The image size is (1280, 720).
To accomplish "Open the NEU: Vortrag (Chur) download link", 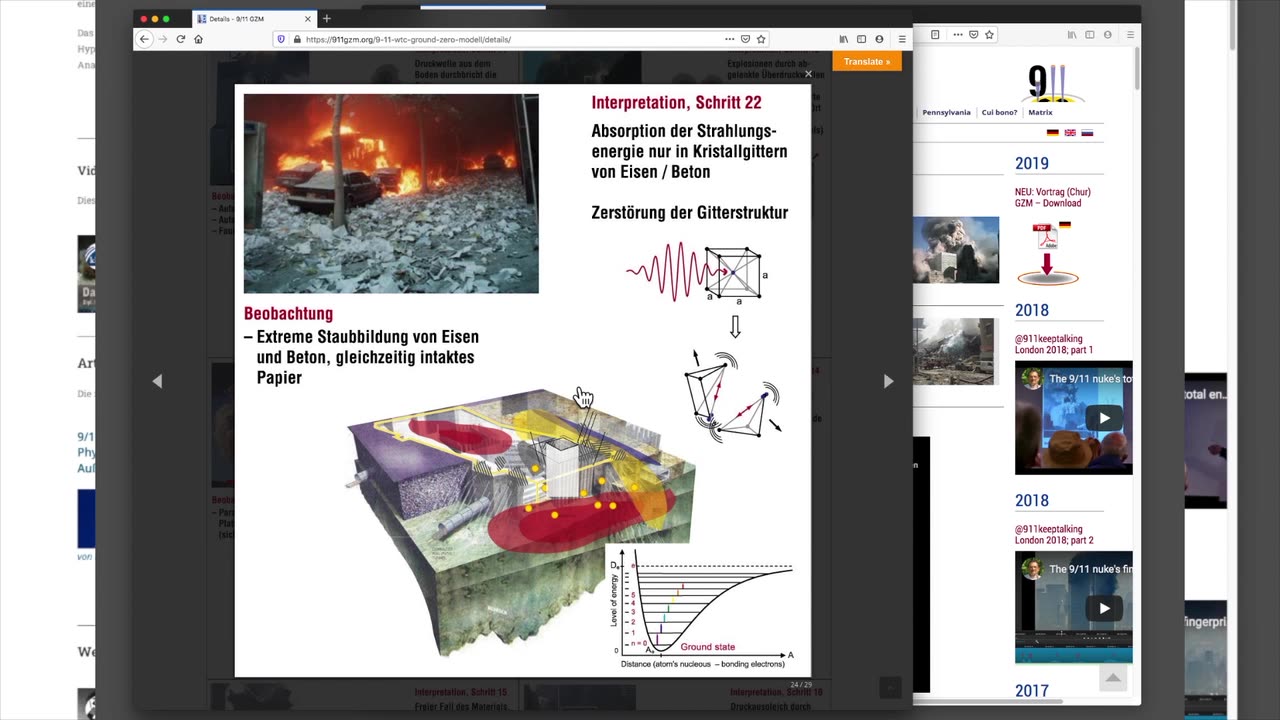I will point(1052,197).
